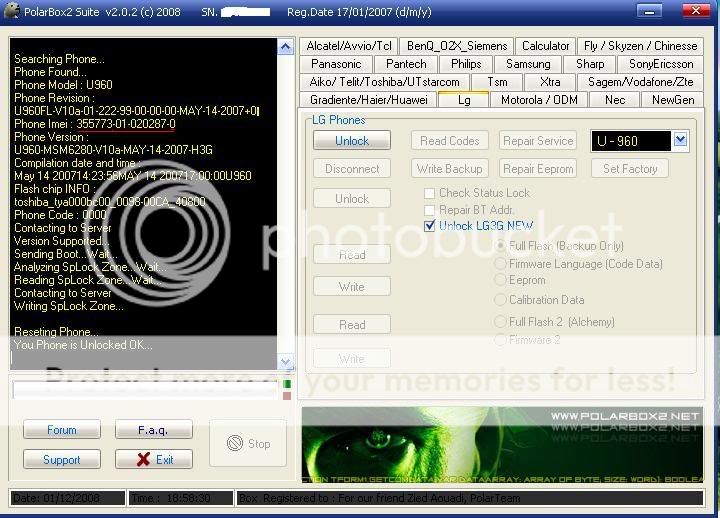Click the Phone Imei number in log
The height and width of the screenshot is (518, 720).
[126, 124]
